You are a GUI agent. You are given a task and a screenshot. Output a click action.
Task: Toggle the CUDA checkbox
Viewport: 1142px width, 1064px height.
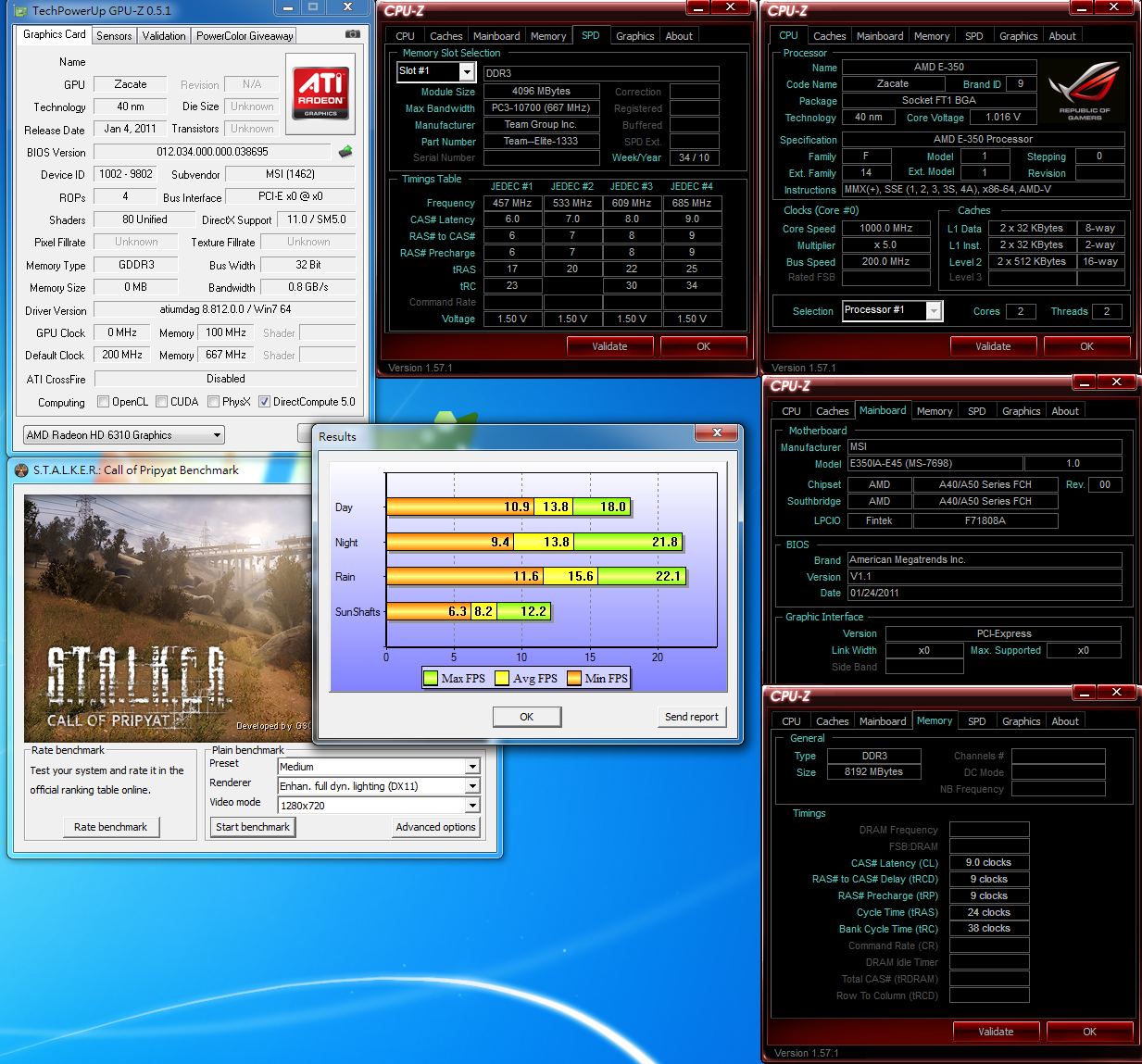tap(162, 402)
